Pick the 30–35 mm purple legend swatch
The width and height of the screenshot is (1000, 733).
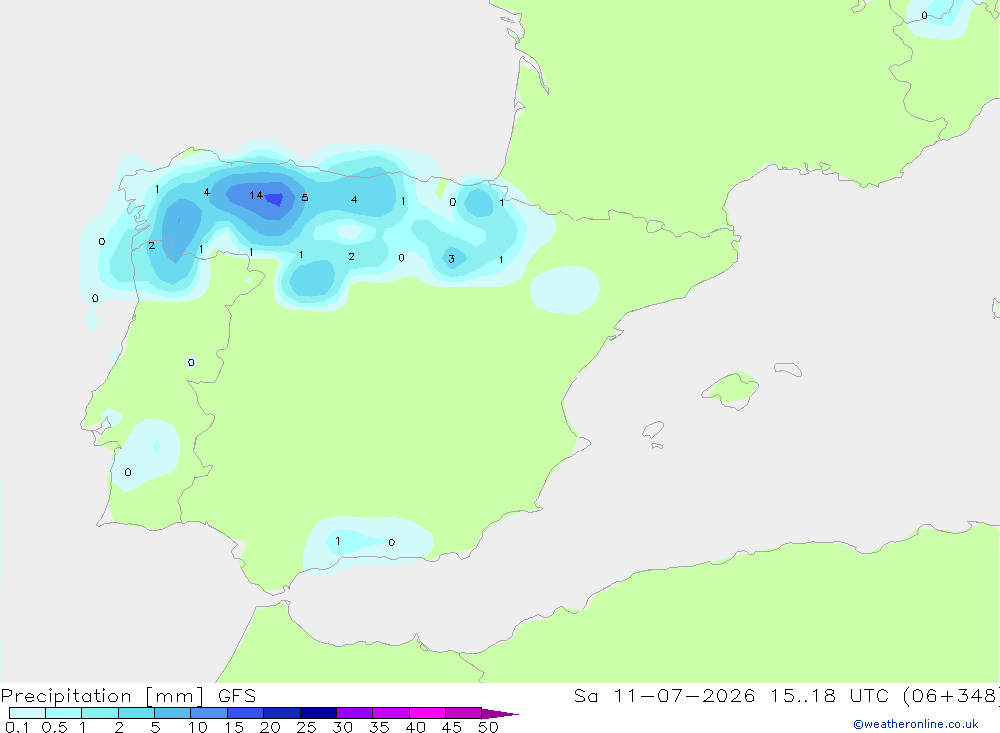[354, 713]
